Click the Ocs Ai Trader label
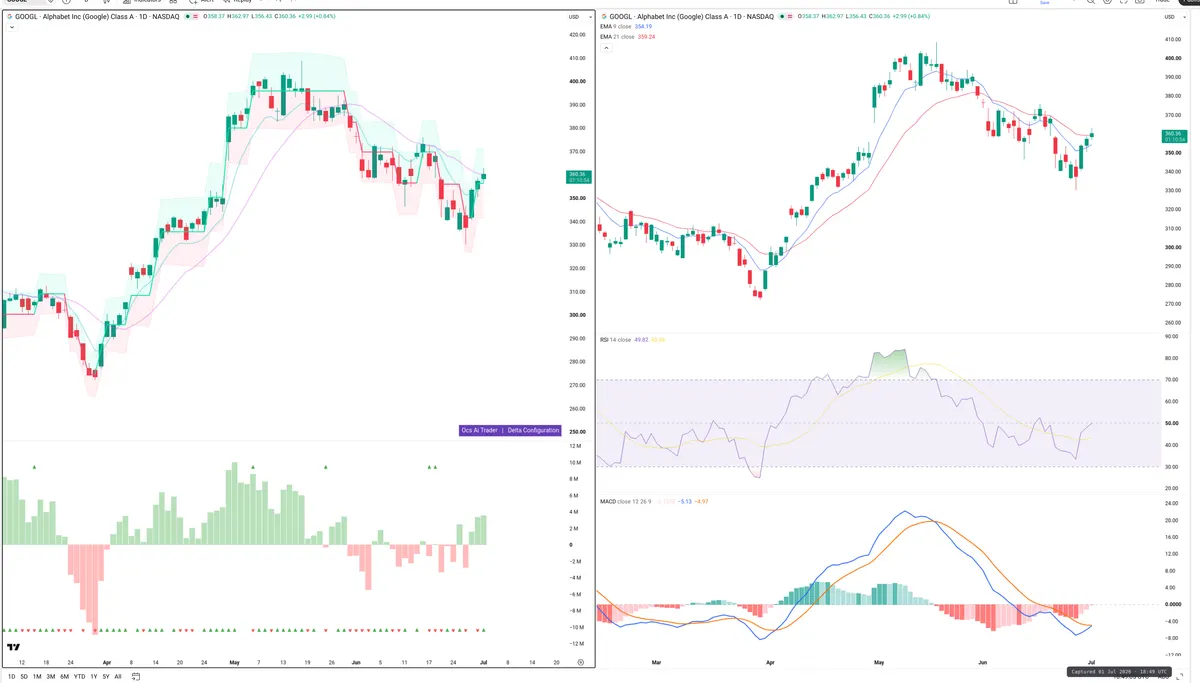Screen dimensions: 1200x683 (479, 430)
